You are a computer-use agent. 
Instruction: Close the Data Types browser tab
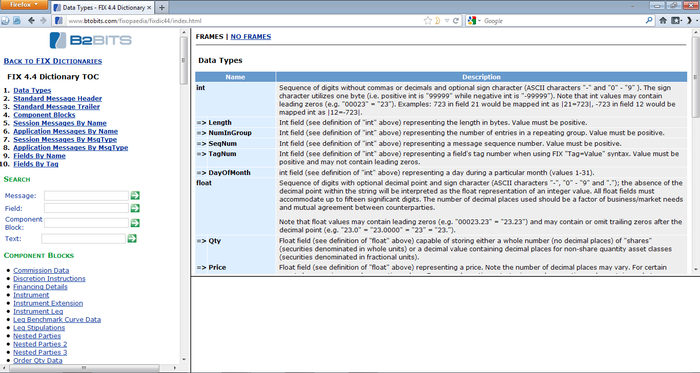pos(150,8)
